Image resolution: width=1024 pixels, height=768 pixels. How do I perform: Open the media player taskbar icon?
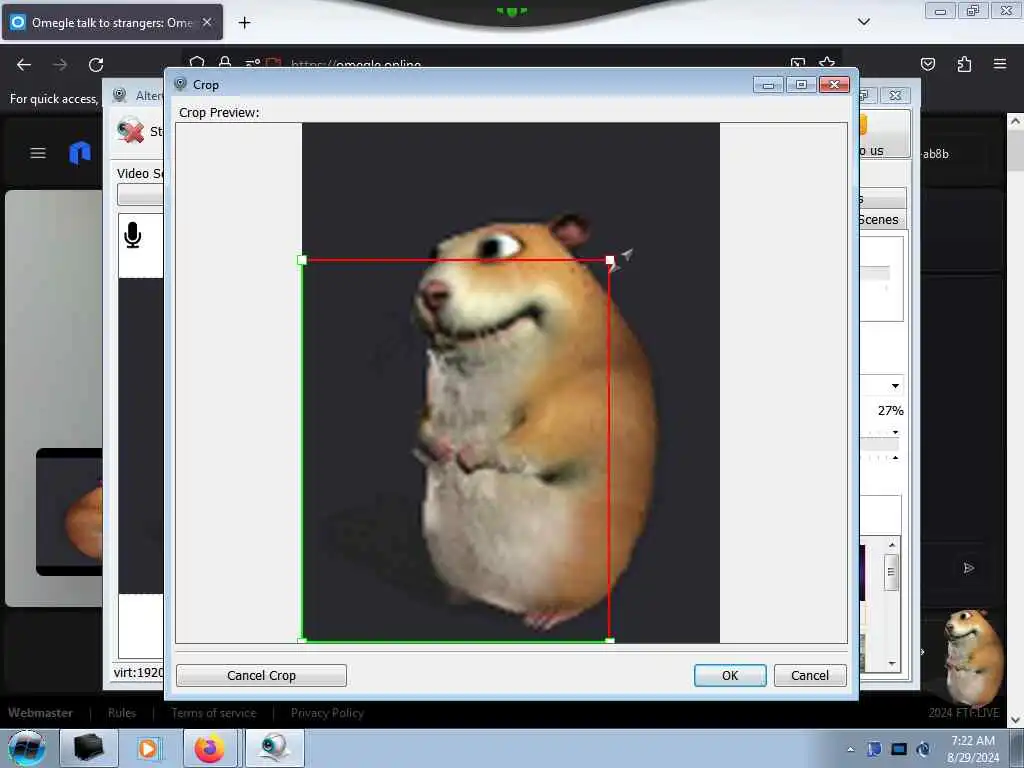tap(149, 748)
